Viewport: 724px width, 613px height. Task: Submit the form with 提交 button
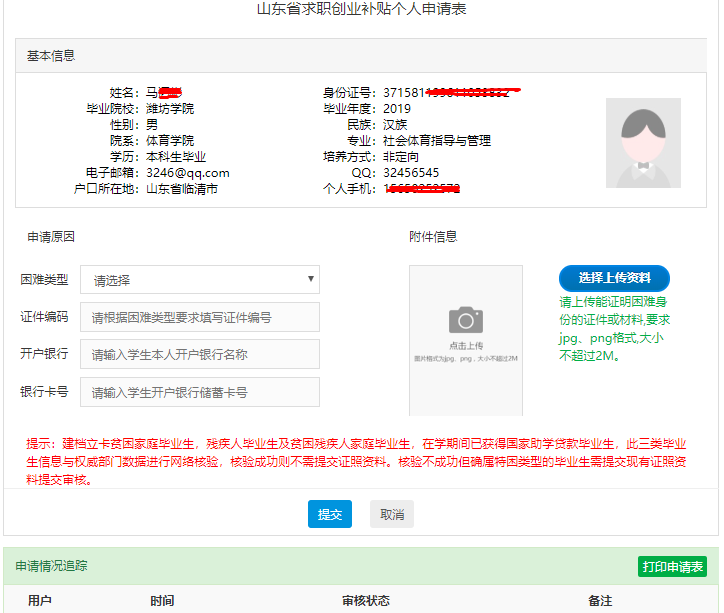pos(330,514)
